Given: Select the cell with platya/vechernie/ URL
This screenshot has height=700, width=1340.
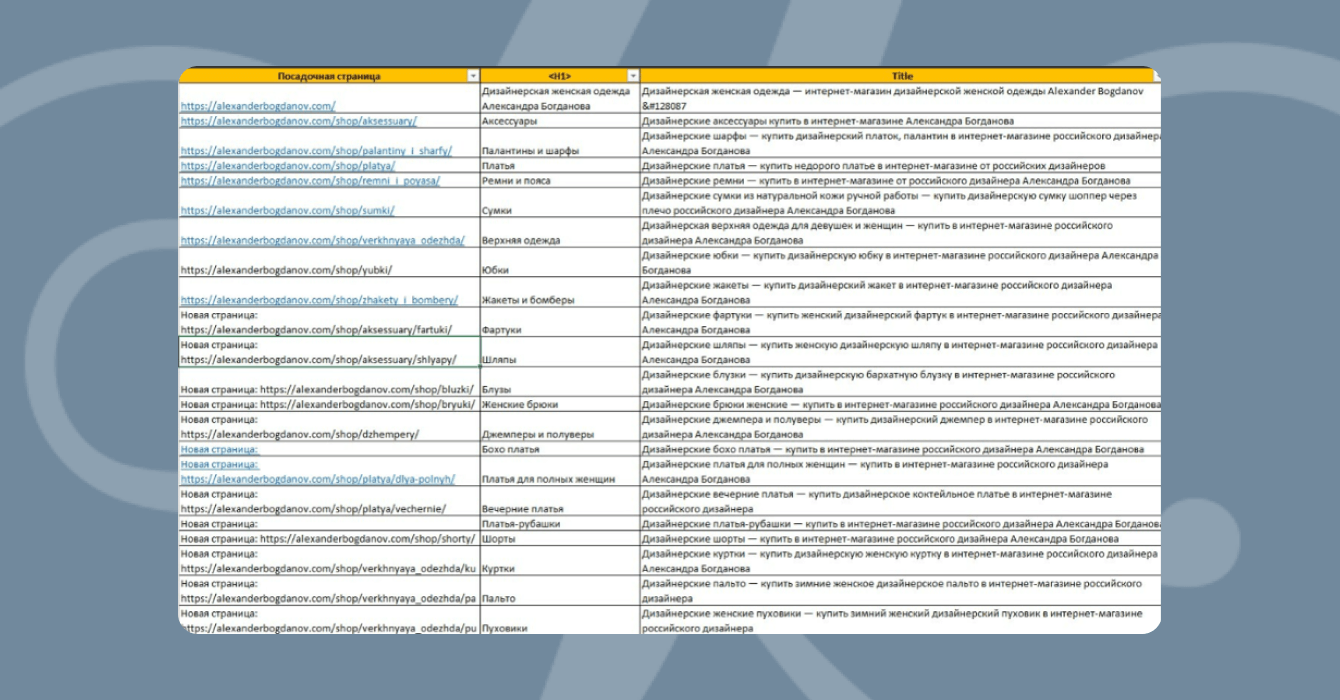Looking at the screenshot, I should [329, 502].
